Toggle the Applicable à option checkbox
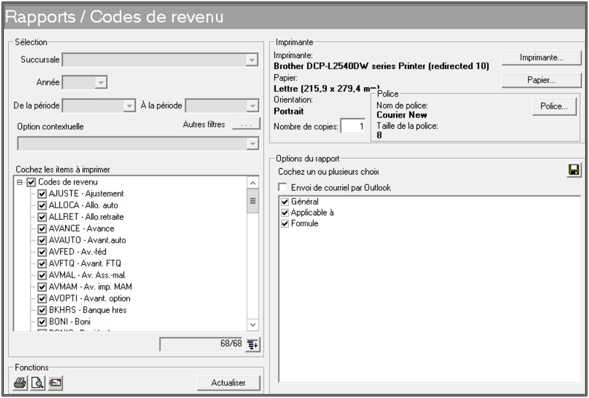 point(285,213)
